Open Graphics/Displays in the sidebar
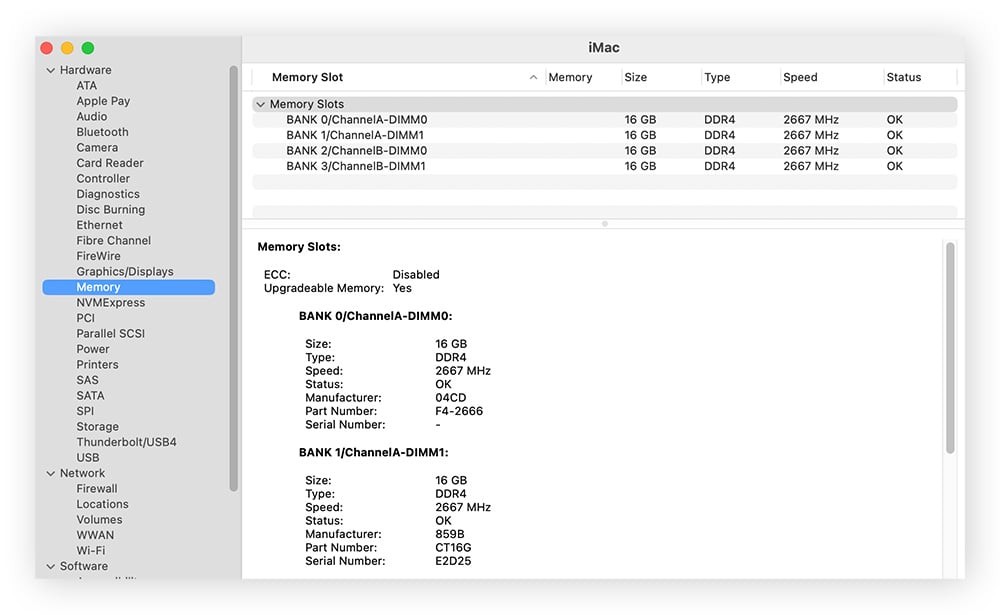This screenshot has width=1000, height=615. click(125, 272)
